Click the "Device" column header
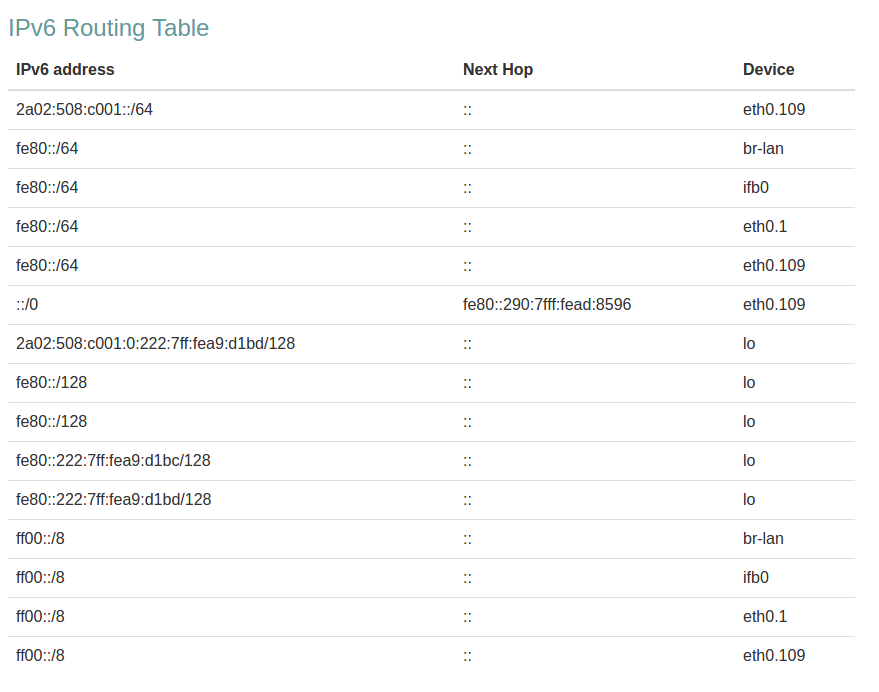The image size is (879, 692). [768, 70]
